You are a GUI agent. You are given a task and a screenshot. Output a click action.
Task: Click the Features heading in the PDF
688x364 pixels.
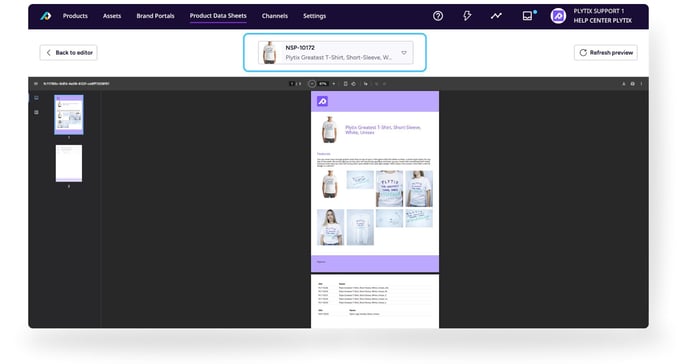(324, 154)
